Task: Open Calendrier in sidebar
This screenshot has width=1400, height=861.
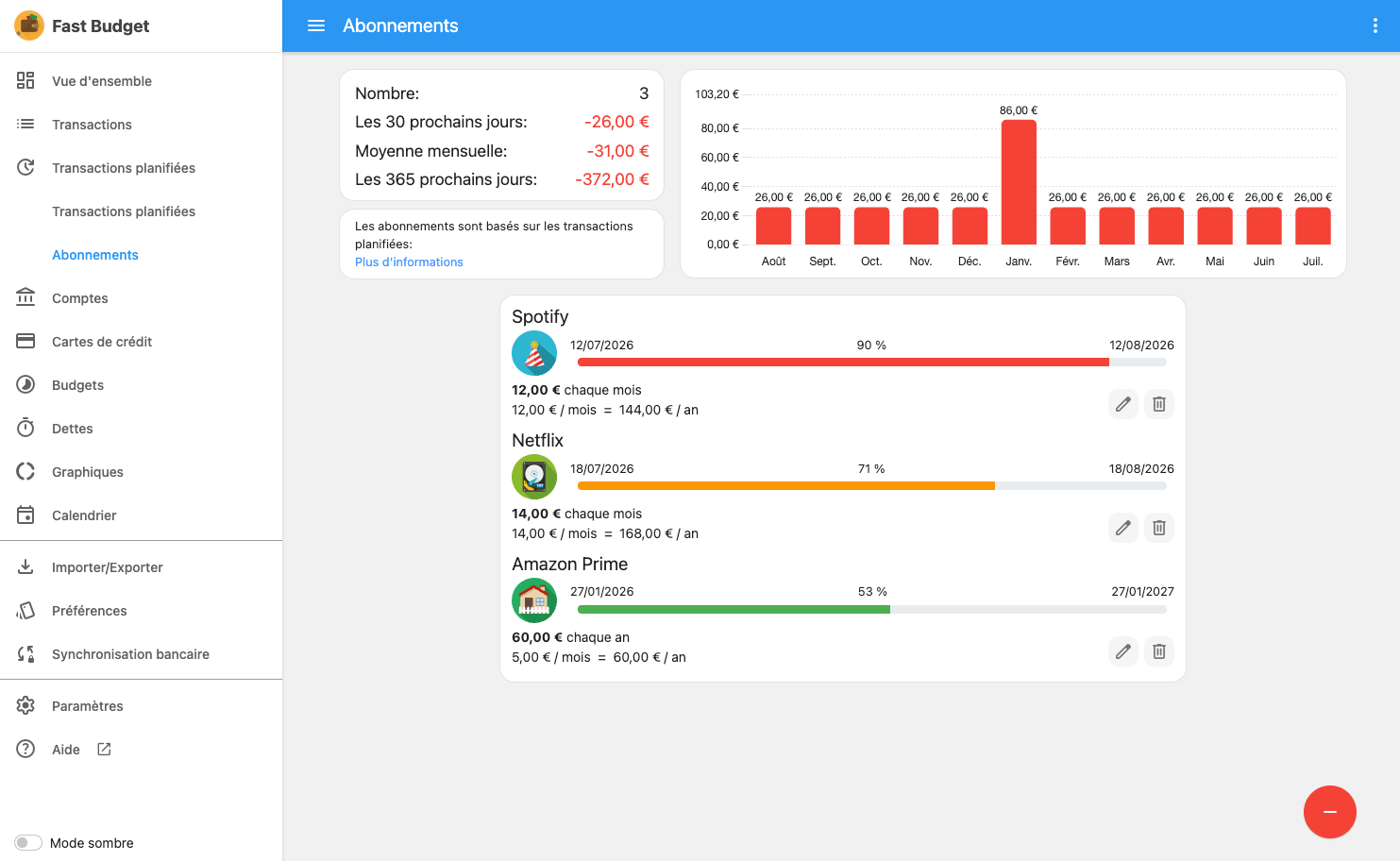Action: (142, 515)
